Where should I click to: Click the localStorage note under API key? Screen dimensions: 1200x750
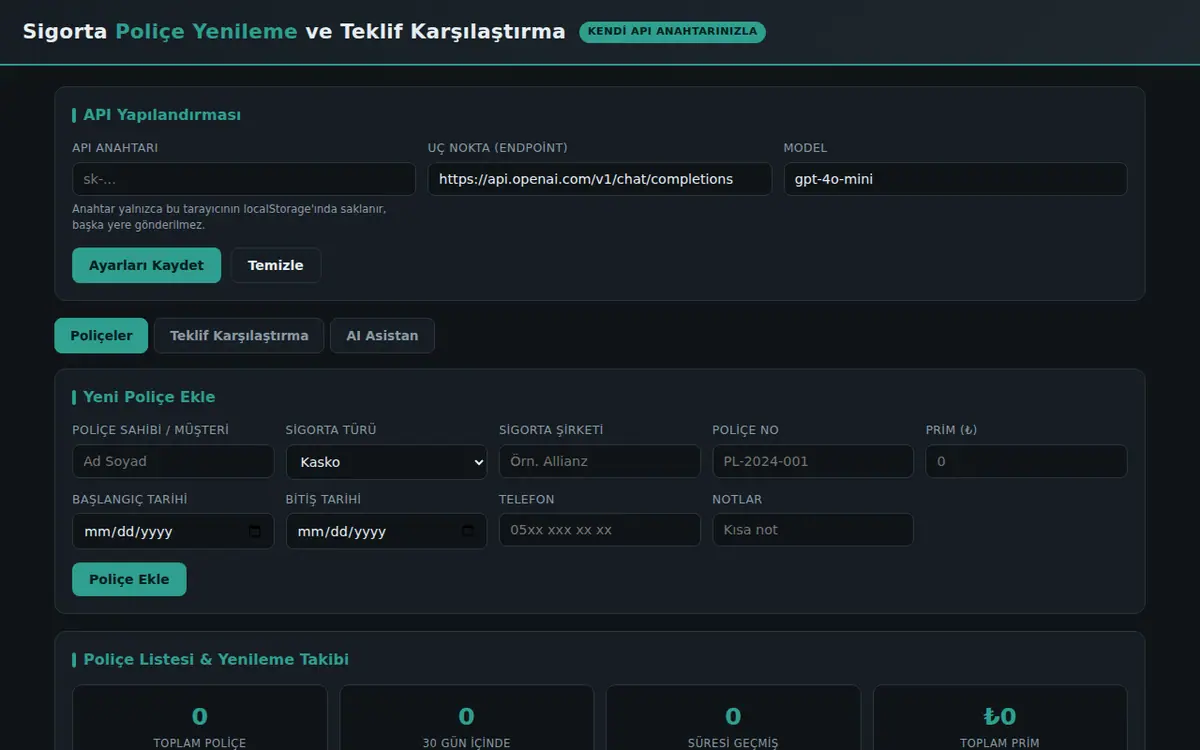(229, 217)
